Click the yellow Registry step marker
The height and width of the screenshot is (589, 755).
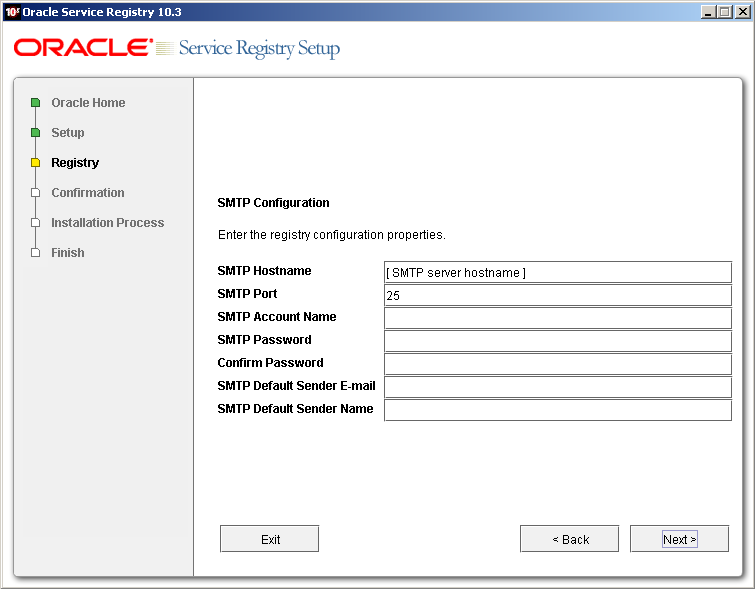point(36,162)
